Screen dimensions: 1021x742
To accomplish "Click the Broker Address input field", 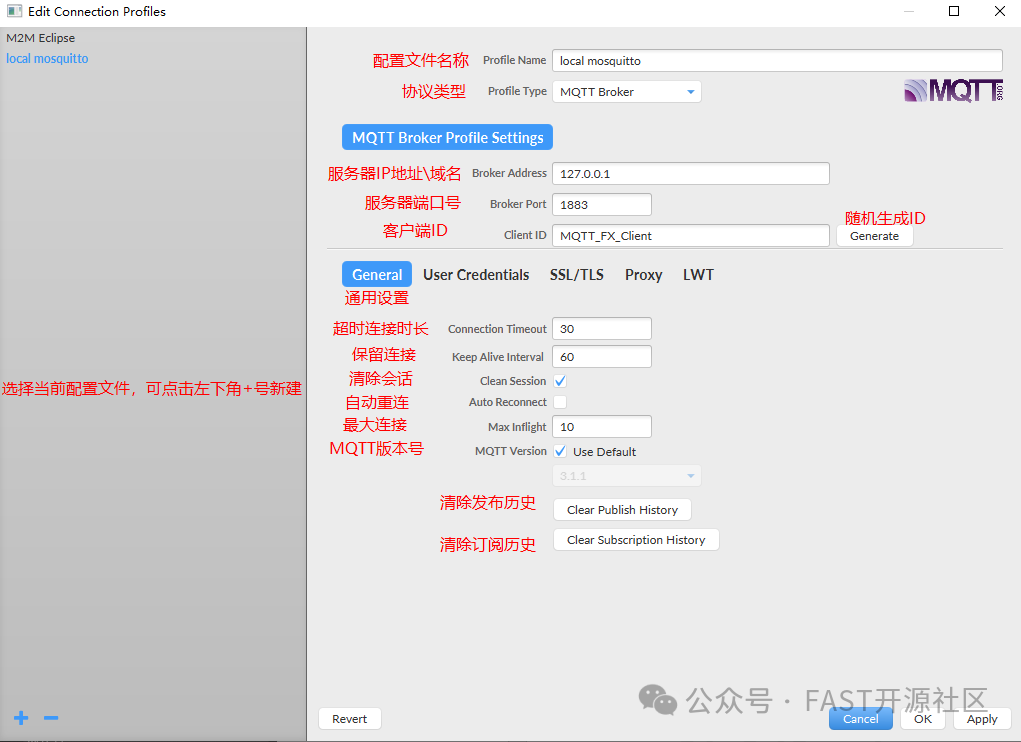I will [x=690, y=173].
